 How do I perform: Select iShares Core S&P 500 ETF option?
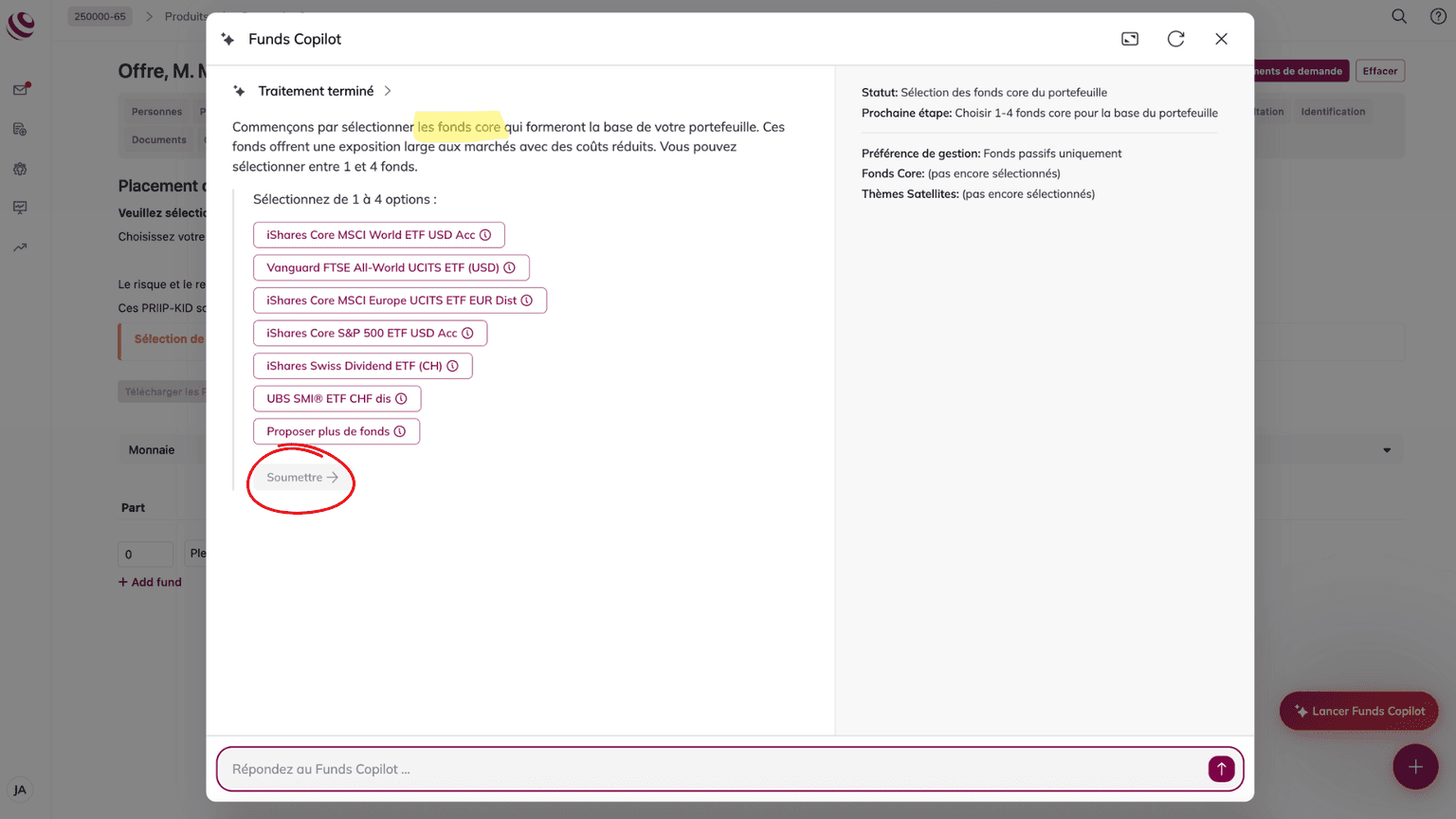pyautogui.click(x=361, y=334)
